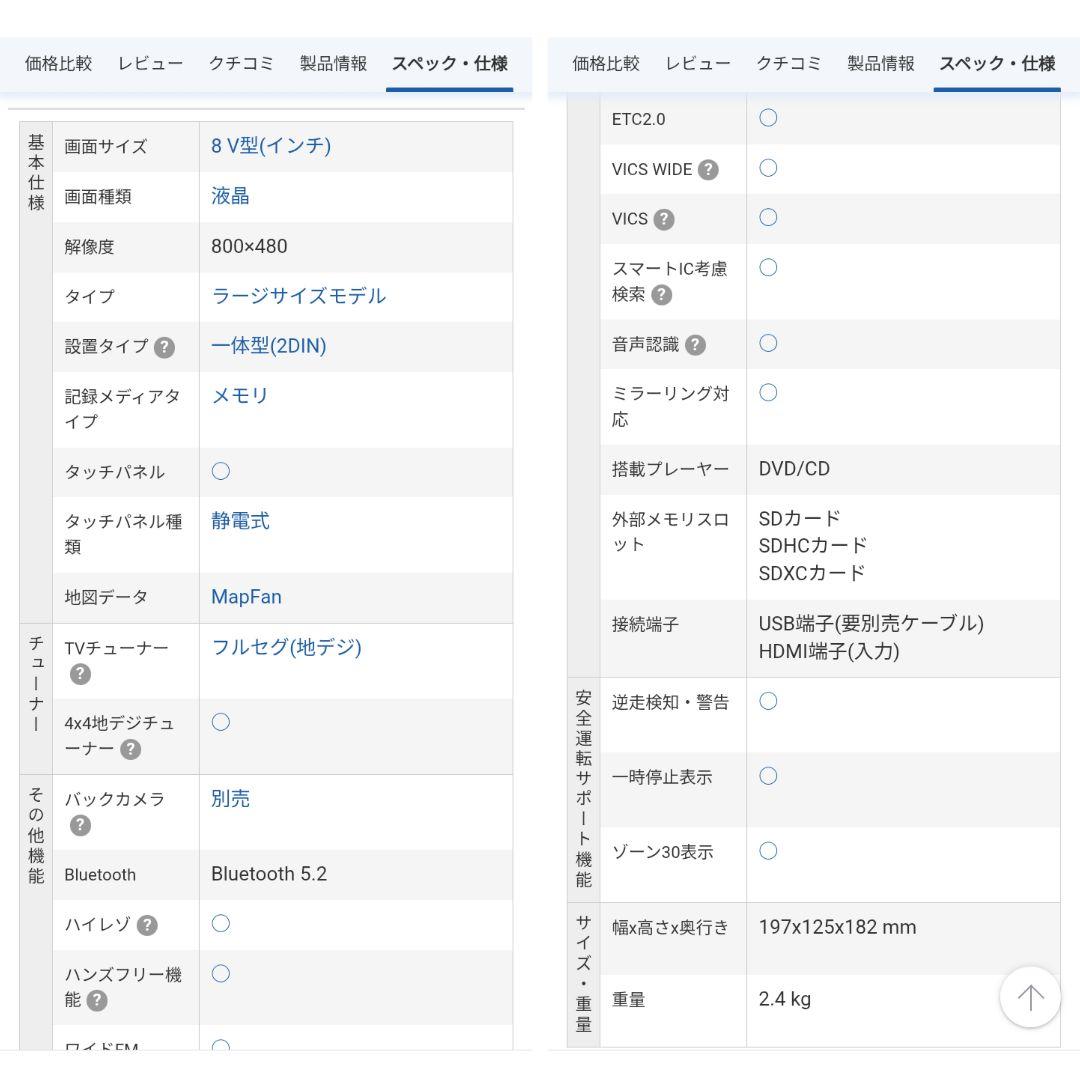
Task: Tap help icon next to 4x4地デジチューナー
Action: coord(131,749)
